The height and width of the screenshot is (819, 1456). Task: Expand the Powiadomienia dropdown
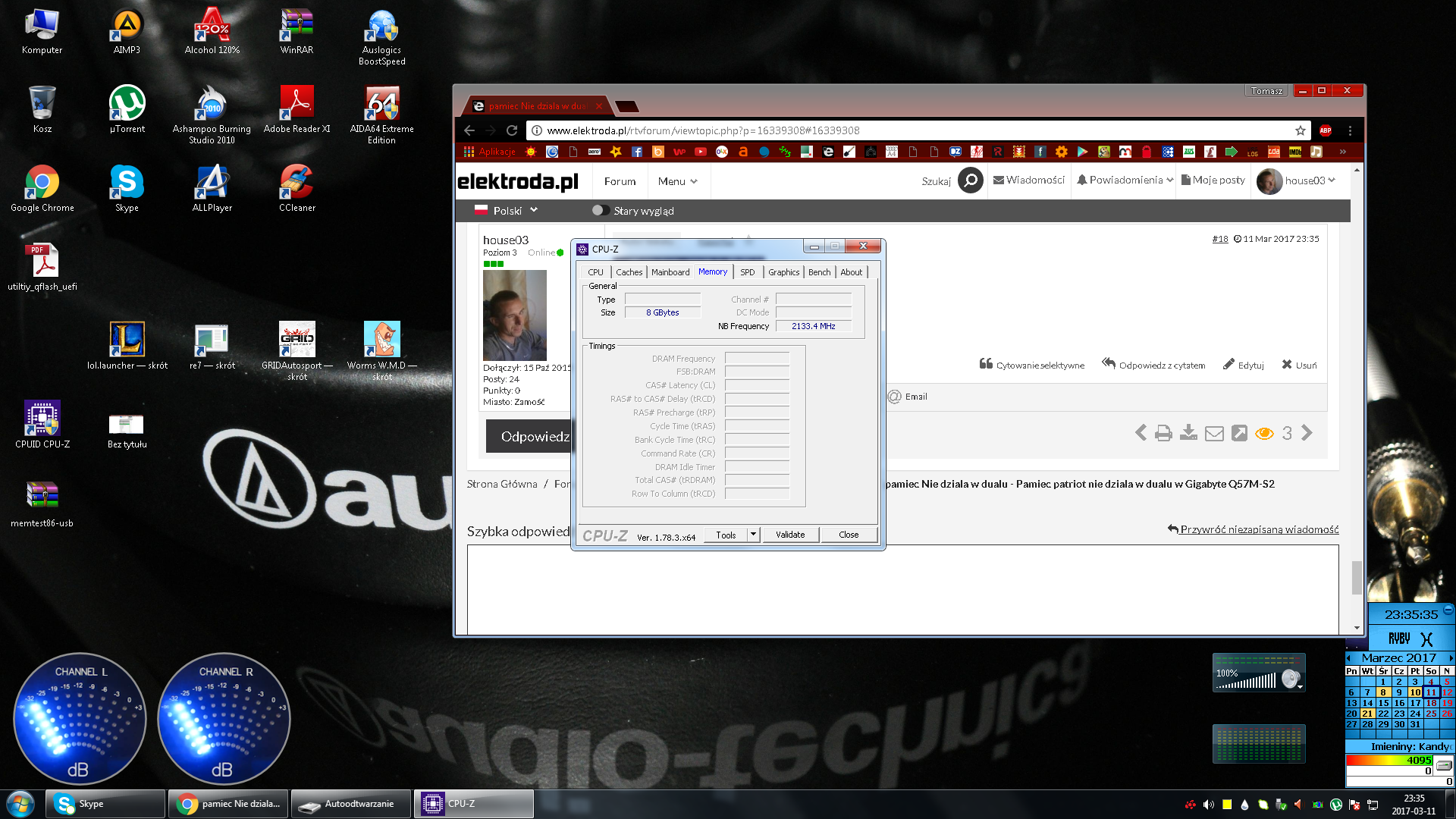click(1125, 180)
